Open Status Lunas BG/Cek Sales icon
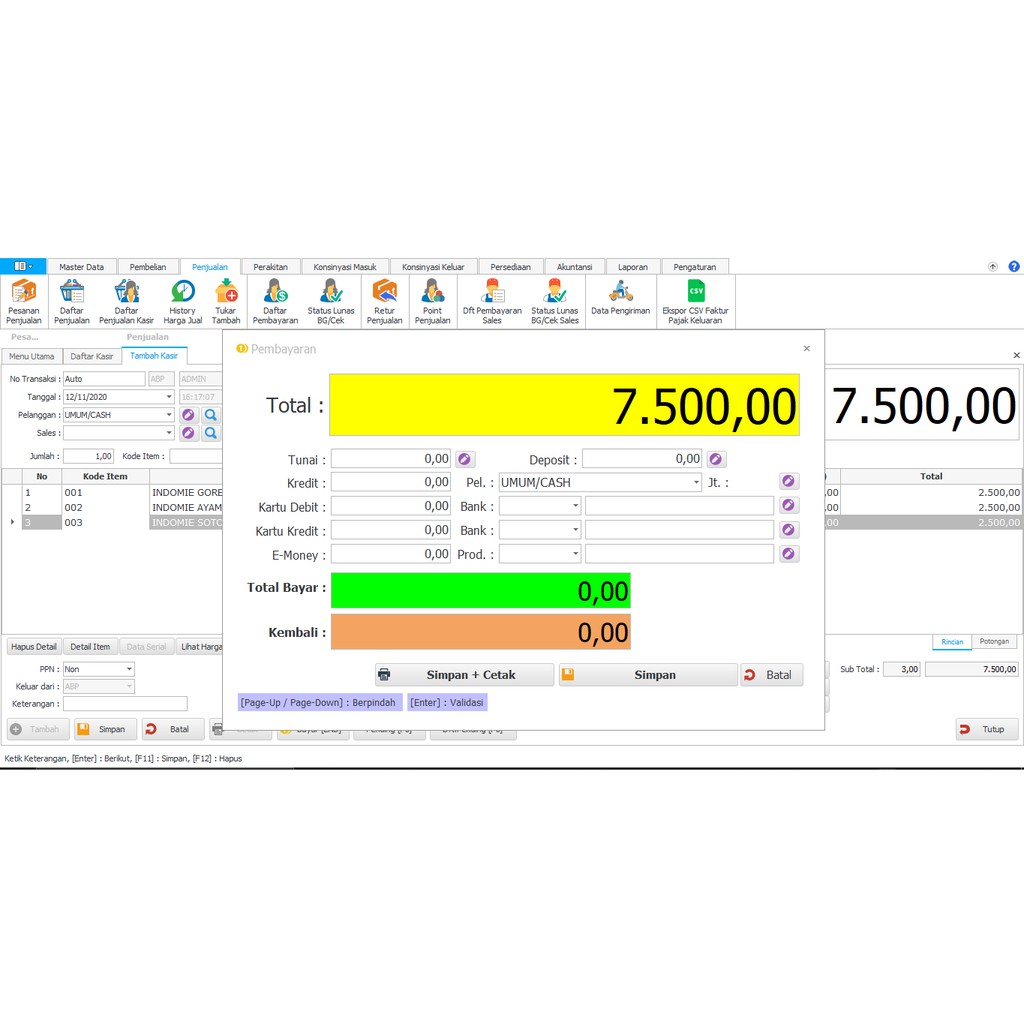 (554, 301)
